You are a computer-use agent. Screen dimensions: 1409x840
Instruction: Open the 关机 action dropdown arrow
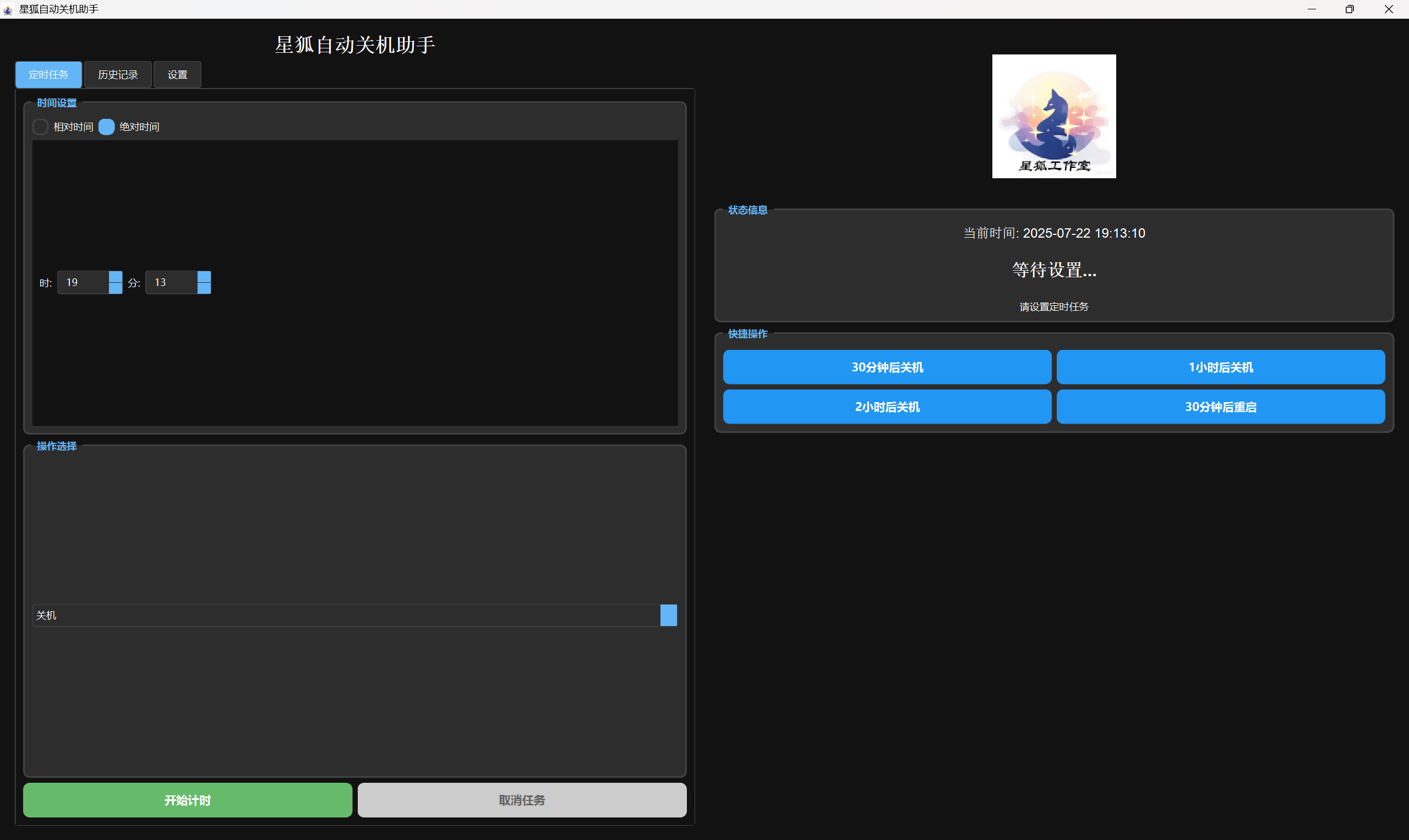[668, 615]
